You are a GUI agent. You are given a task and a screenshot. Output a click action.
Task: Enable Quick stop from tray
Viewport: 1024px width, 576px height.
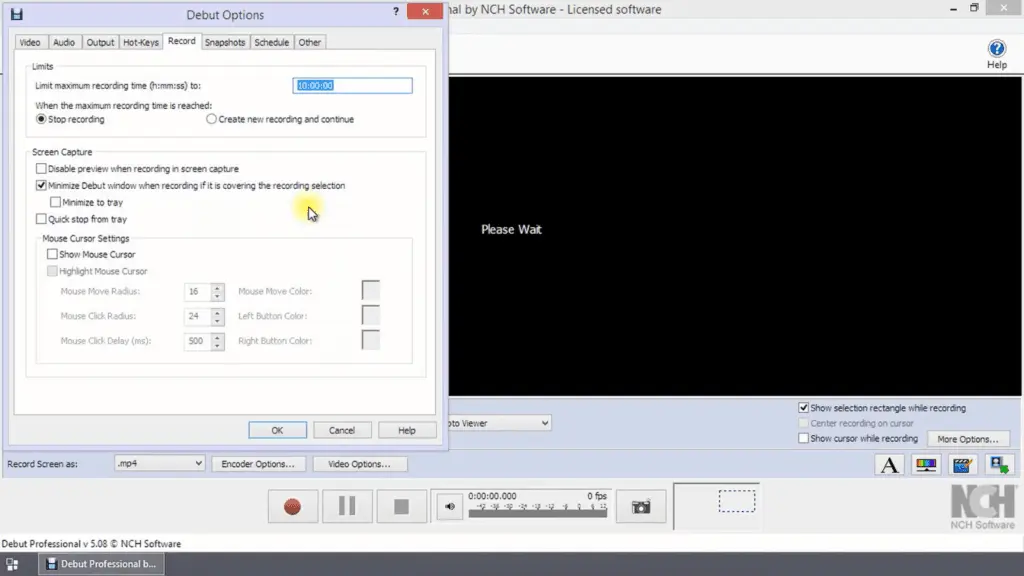pos(41,219)
